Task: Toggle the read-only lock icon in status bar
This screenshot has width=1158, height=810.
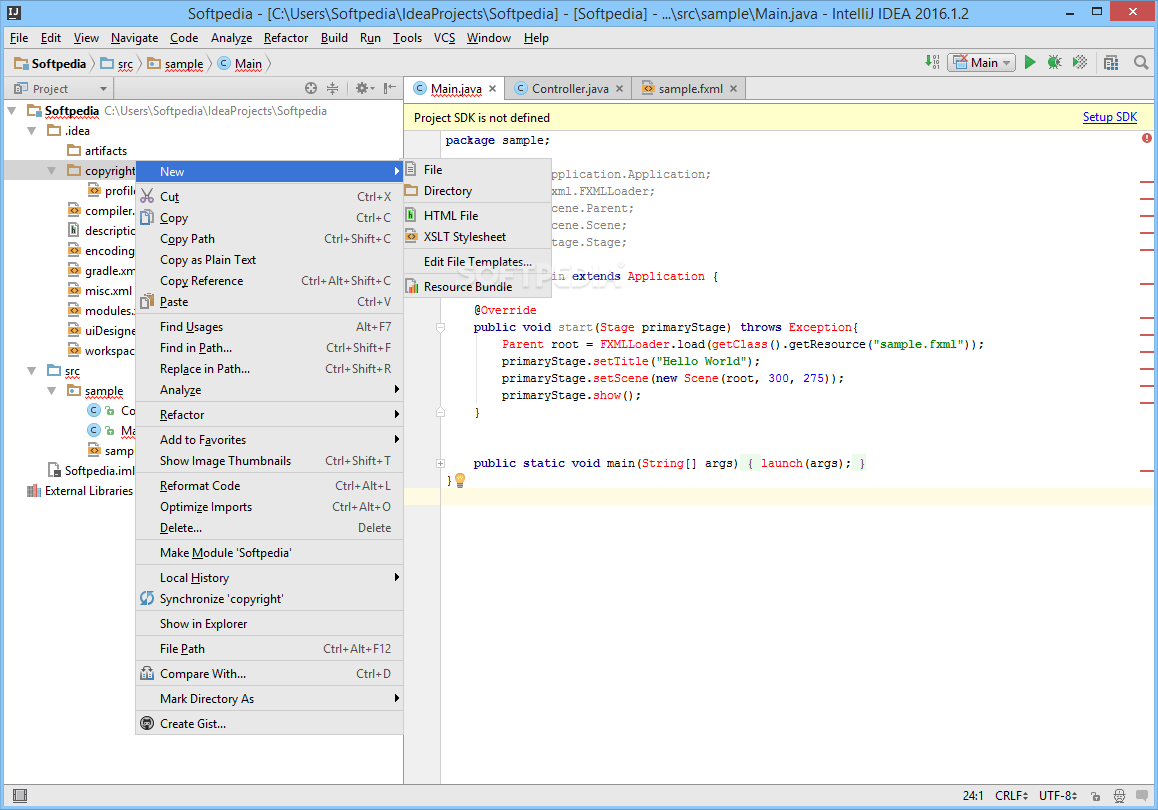Action: click(1097, 796)
